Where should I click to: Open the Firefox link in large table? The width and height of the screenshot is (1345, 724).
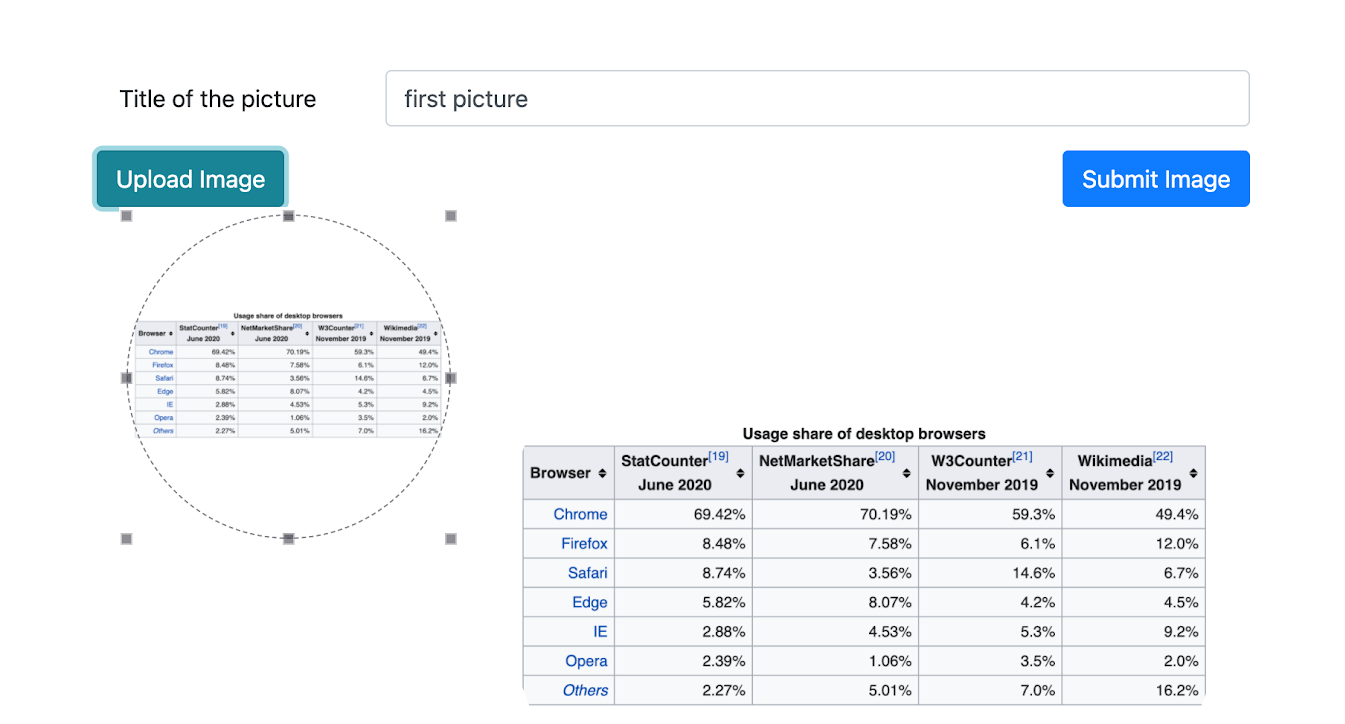(583, 544)
